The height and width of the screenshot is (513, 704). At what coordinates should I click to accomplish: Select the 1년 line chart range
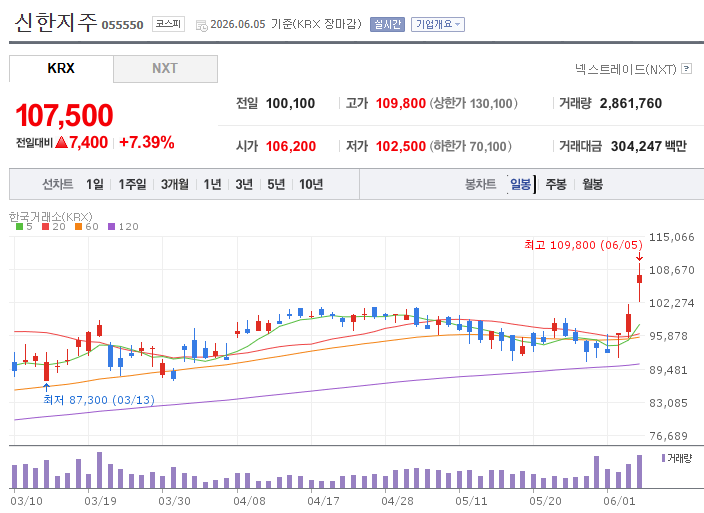pos(212,184)
